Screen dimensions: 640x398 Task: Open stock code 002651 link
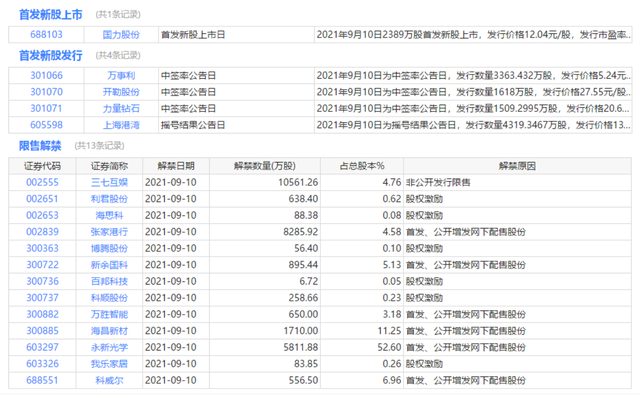pyautogui.click(x=42, y=199)
